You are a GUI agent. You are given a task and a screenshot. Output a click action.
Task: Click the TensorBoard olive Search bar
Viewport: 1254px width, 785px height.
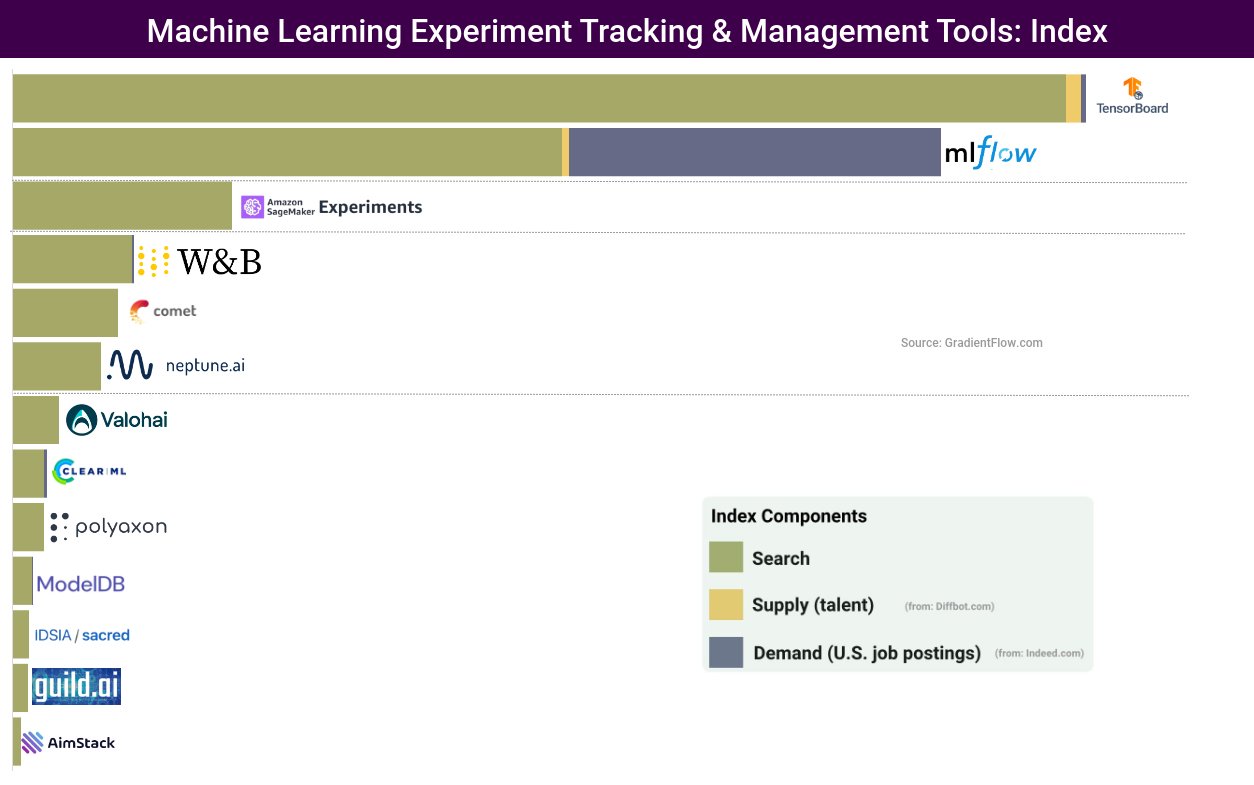[x=539, y=98]
